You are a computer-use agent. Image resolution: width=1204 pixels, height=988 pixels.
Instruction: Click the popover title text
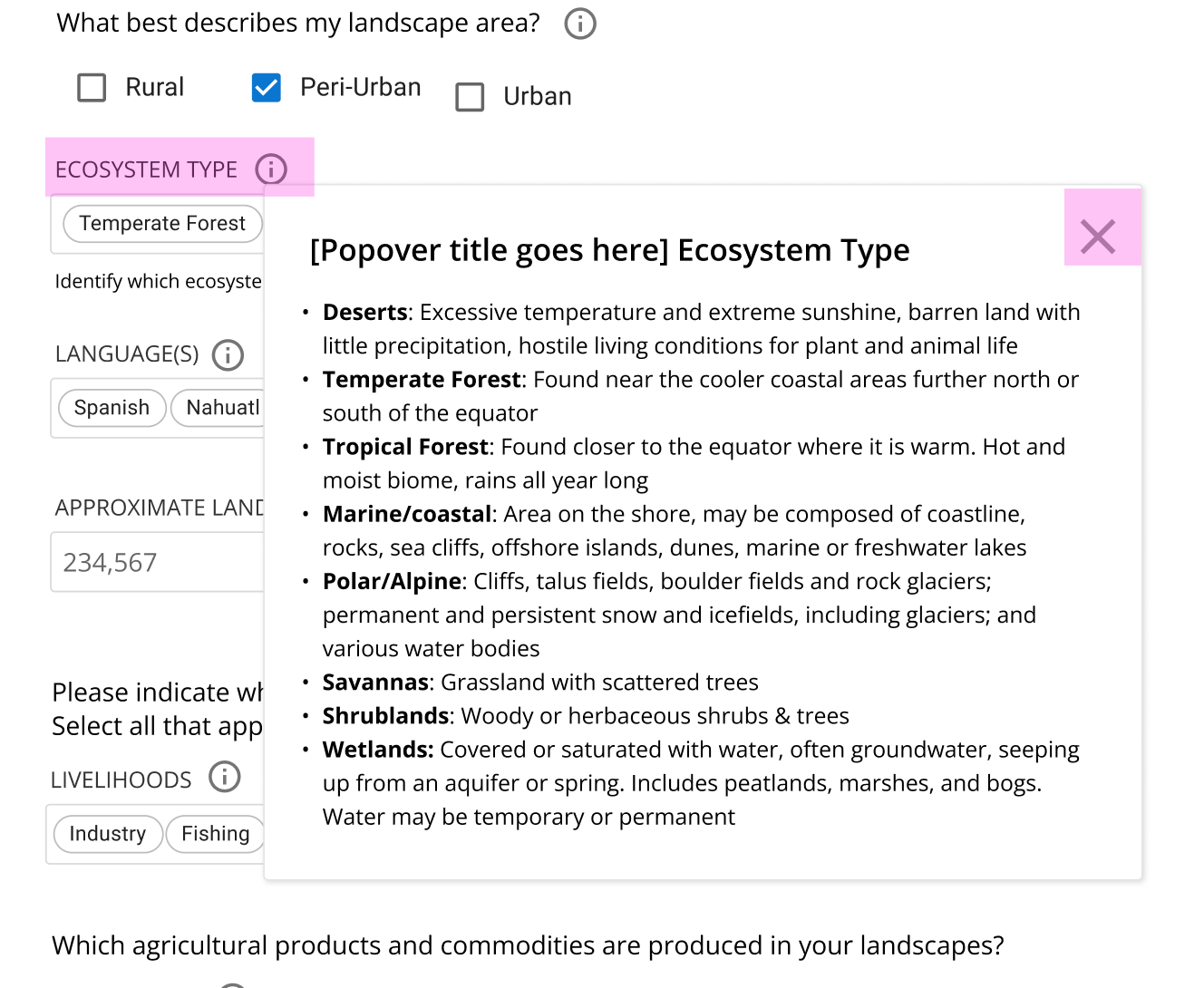pyautogui.click(x=609, y=250)
